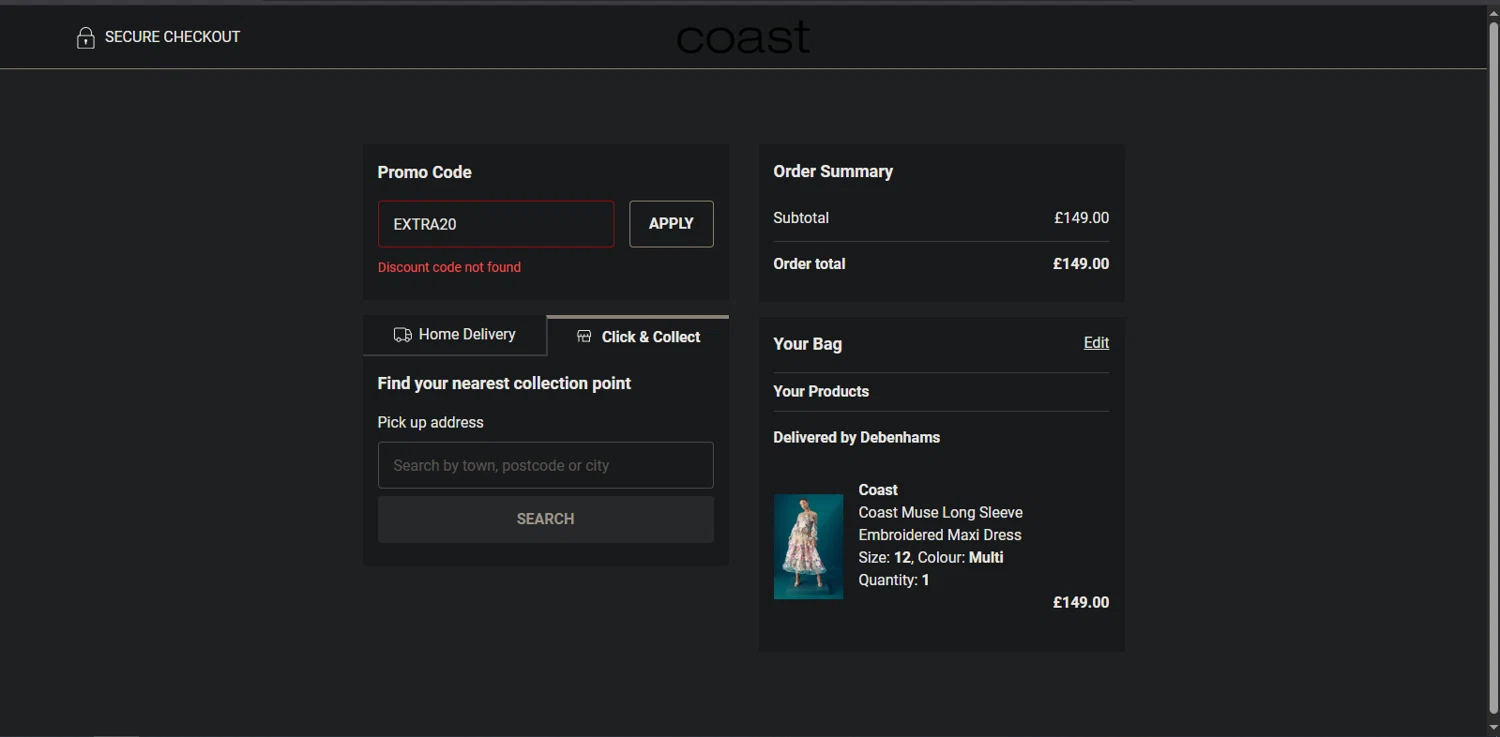This screenshot has height=737, width=1500.
Task: Click the Order total amount £149.00
Action: [x=1081, y=264]
